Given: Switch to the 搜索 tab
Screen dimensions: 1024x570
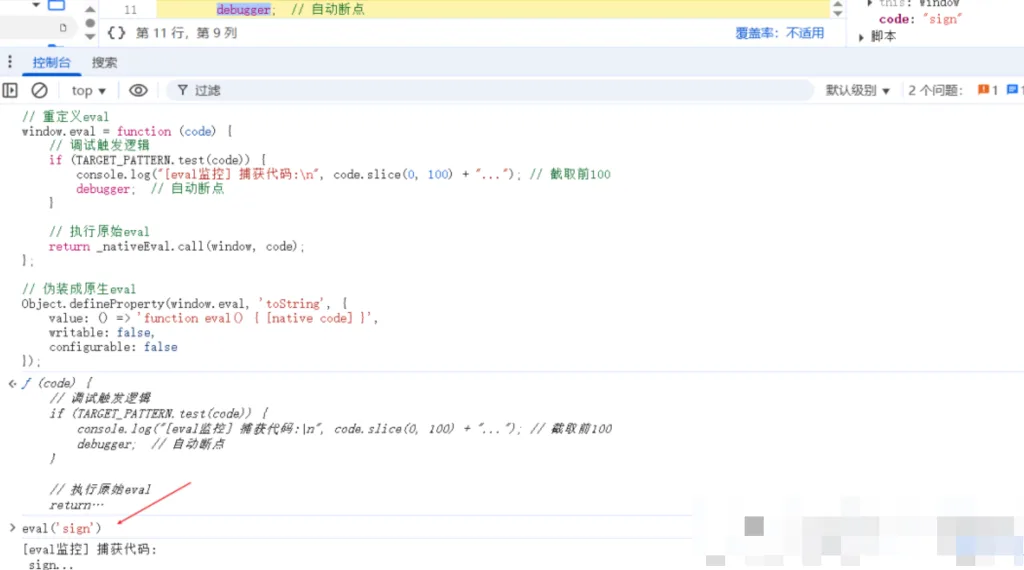Looking at the screenshot, I should pyautogui.click(x=104, y=63).
